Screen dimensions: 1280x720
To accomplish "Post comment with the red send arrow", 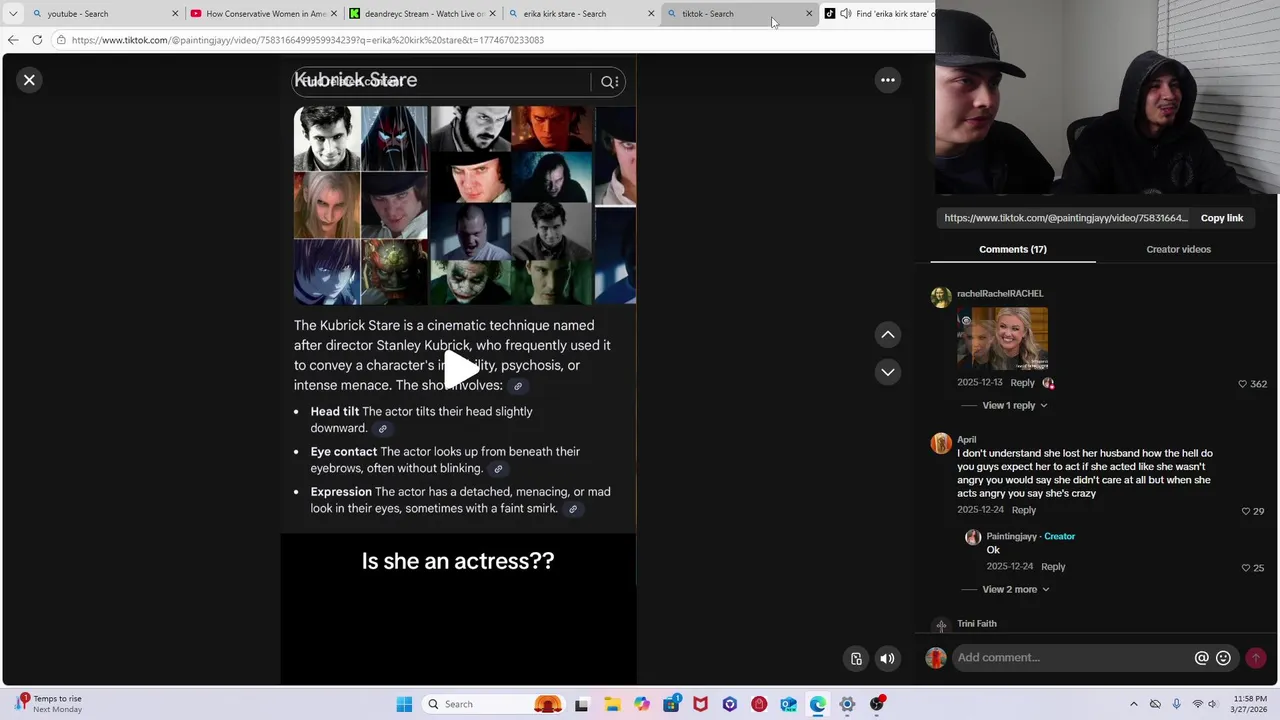I will coord(1255,658).
